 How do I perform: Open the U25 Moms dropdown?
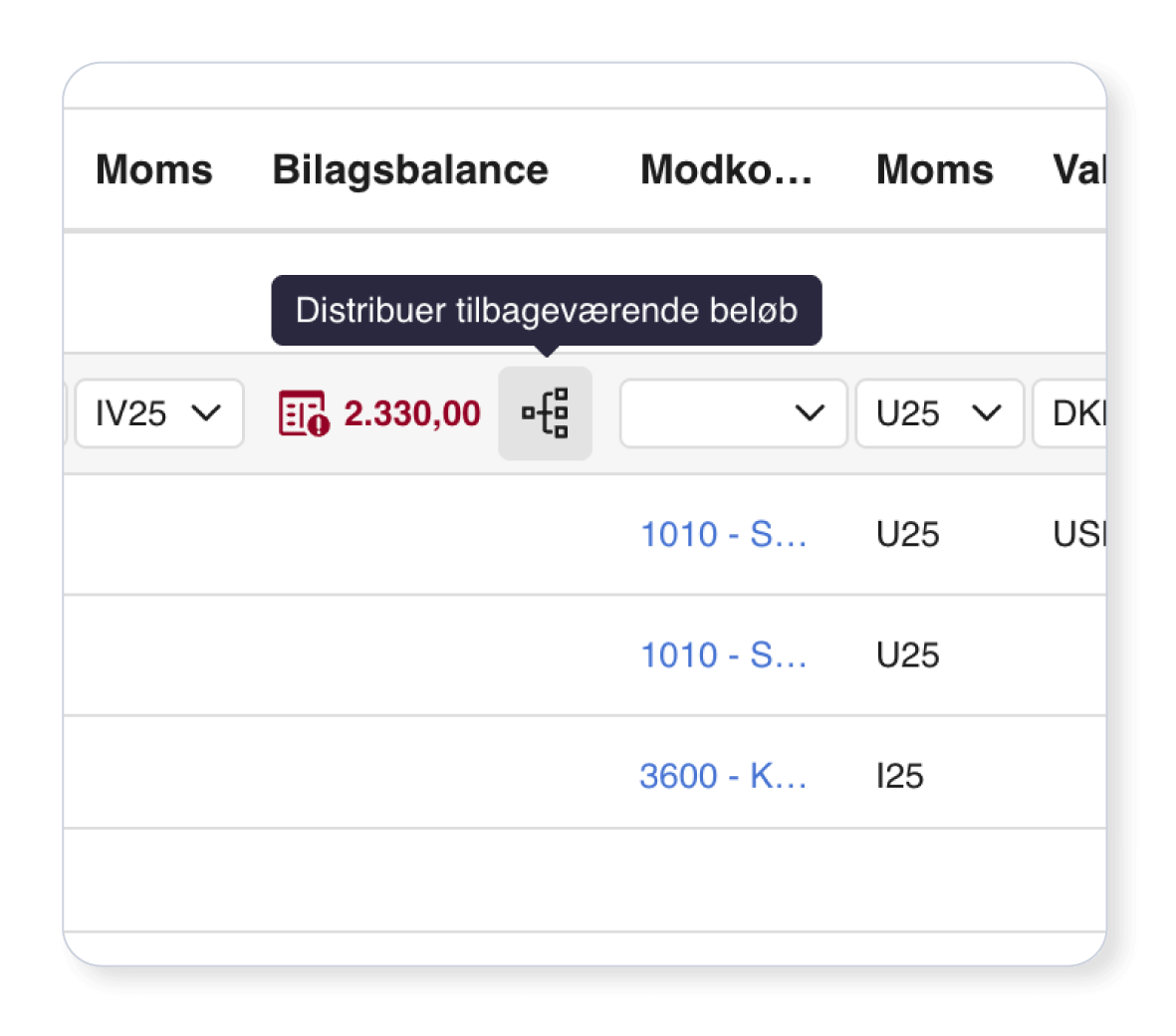coord(940,413)
